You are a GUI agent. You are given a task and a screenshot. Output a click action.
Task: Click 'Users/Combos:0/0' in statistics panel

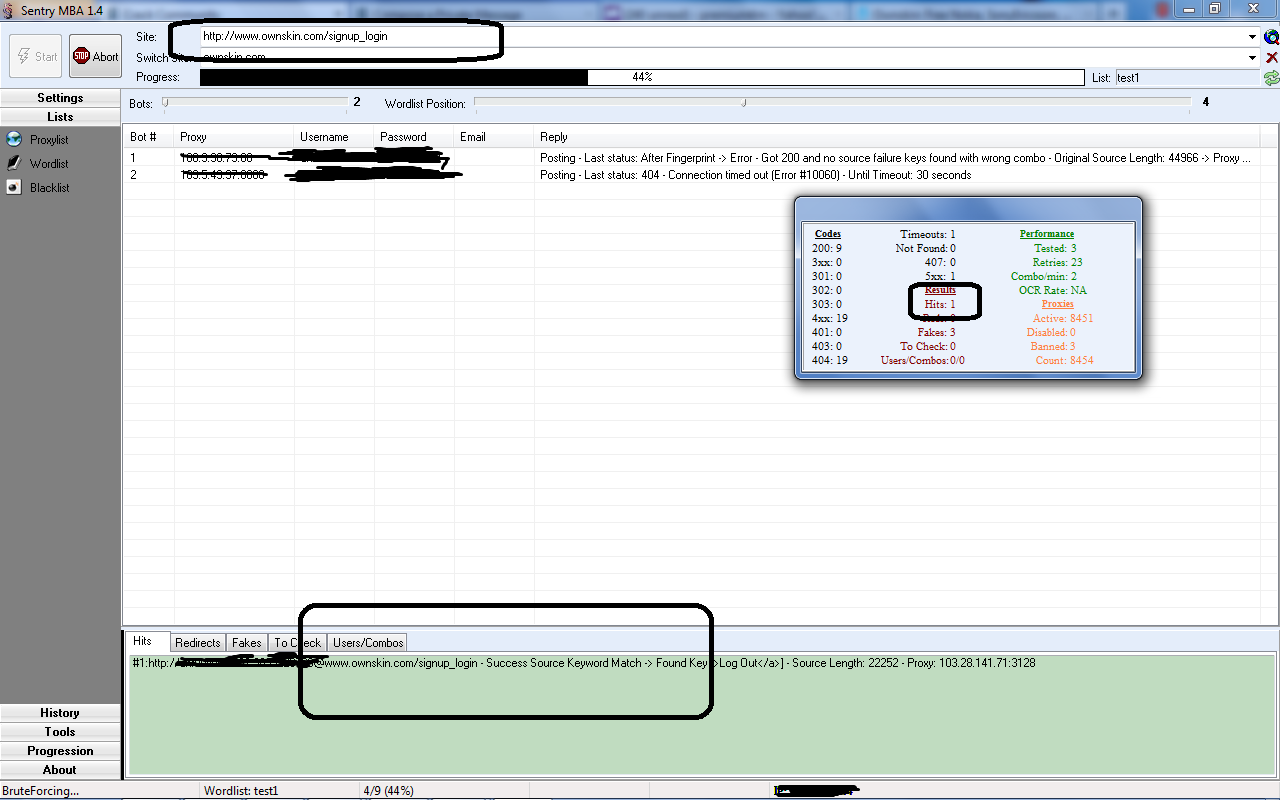(x=922, y=360)
